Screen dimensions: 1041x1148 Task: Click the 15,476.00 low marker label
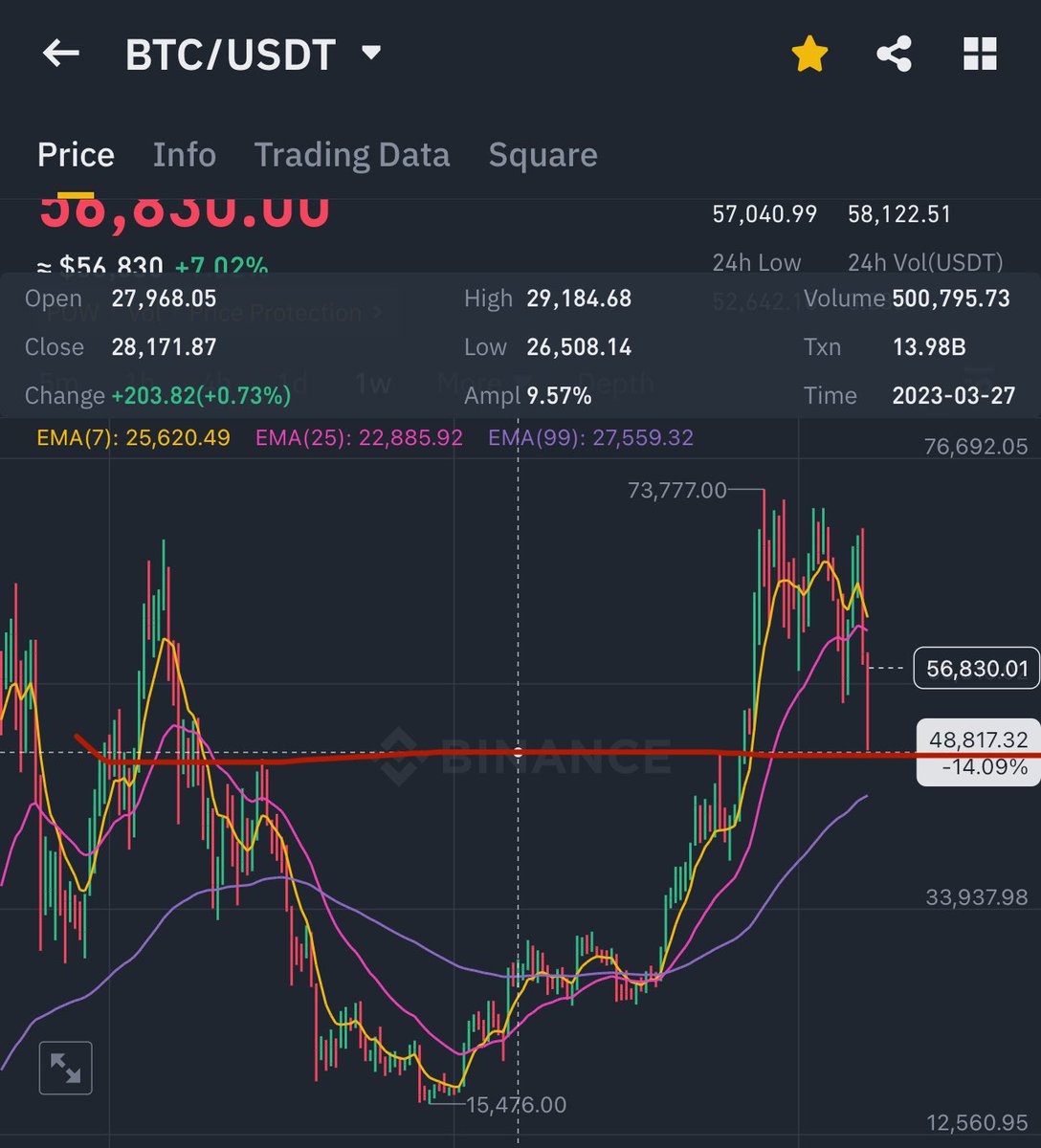pyautogui.click(x=517, y=1105)
